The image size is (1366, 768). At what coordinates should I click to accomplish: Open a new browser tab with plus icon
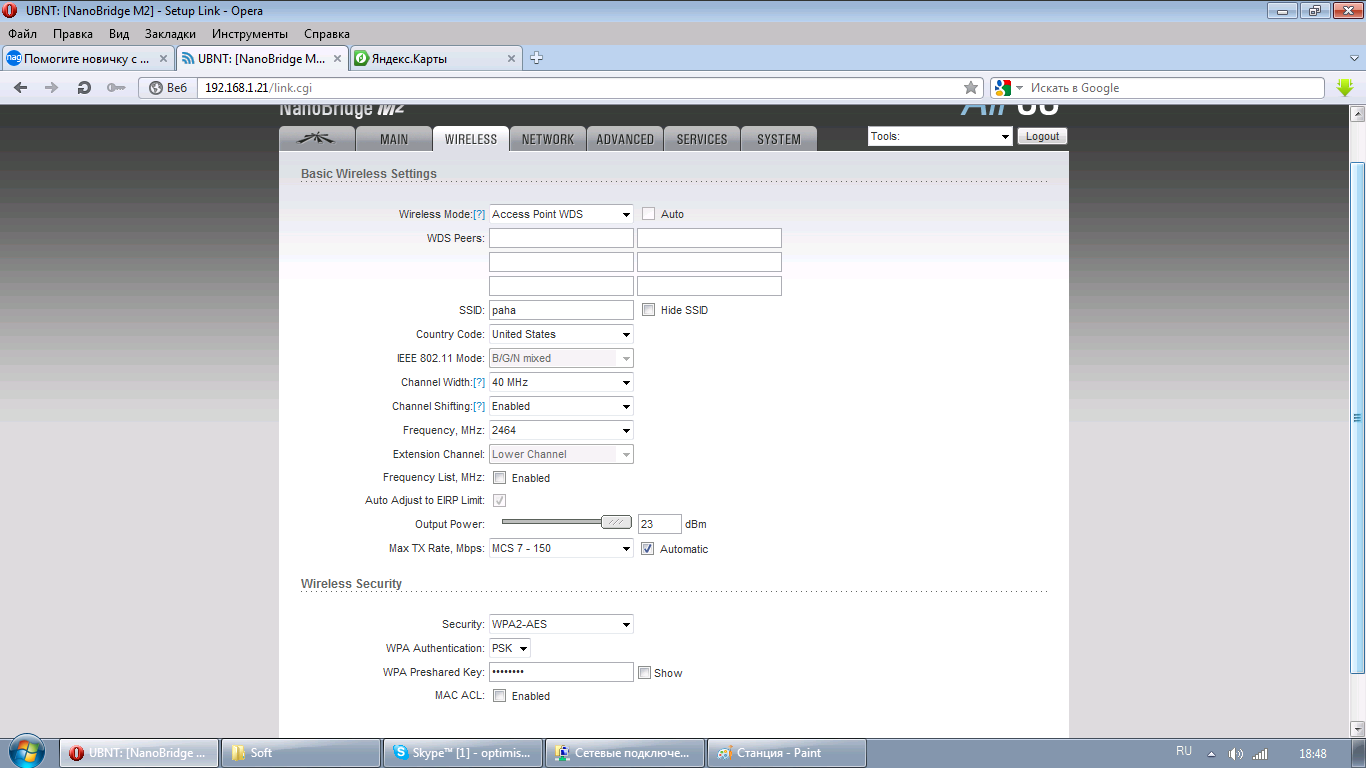[536, 58]
